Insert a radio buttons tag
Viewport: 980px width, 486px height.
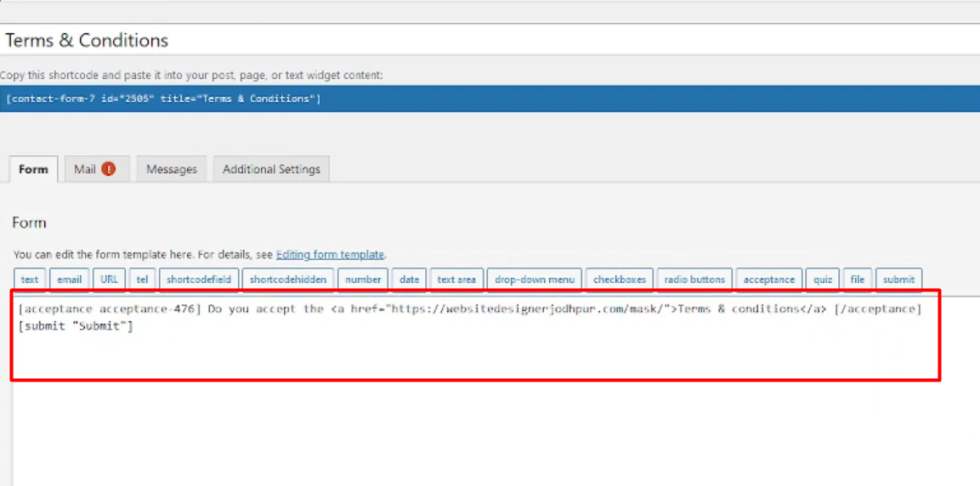pos(695,279)
